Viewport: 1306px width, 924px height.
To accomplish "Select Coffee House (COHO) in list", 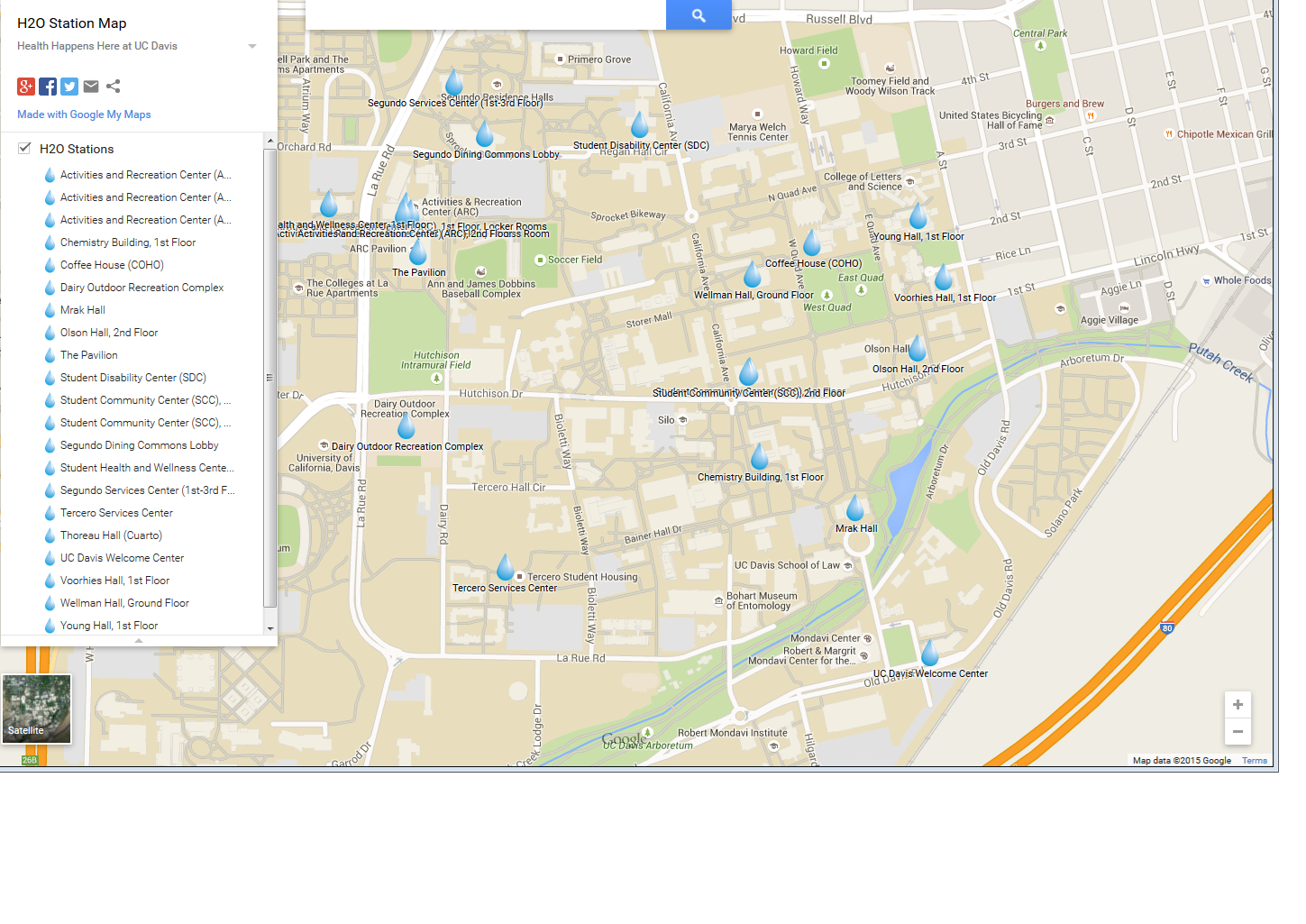I will (112, 265).
